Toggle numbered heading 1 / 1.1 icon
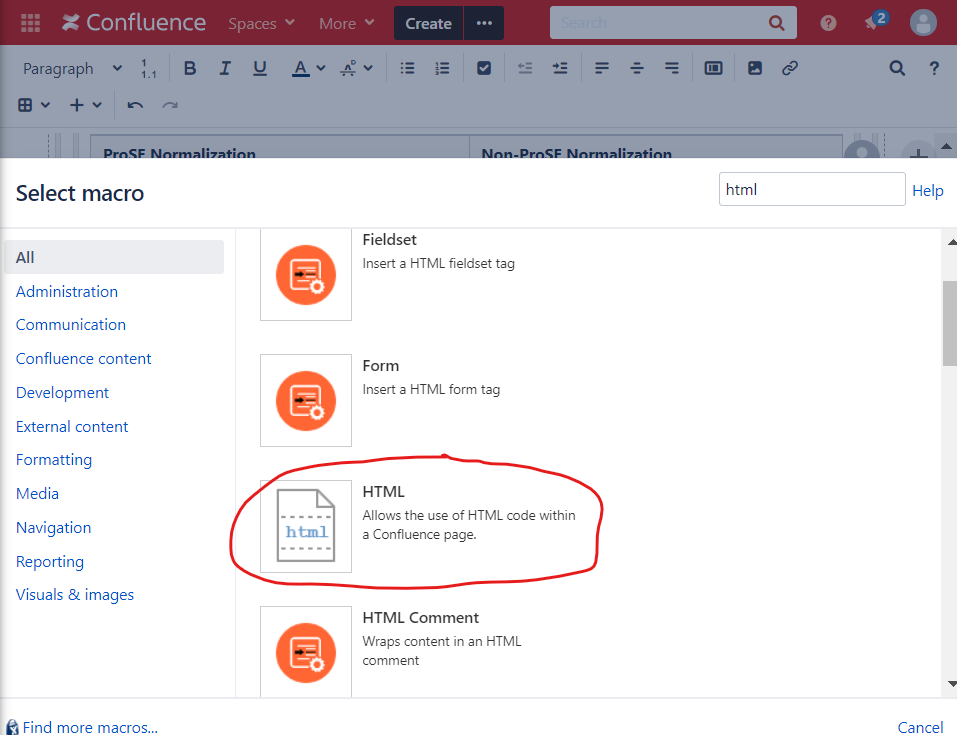Viewport: 957px width, 735px height. point(148,68)
